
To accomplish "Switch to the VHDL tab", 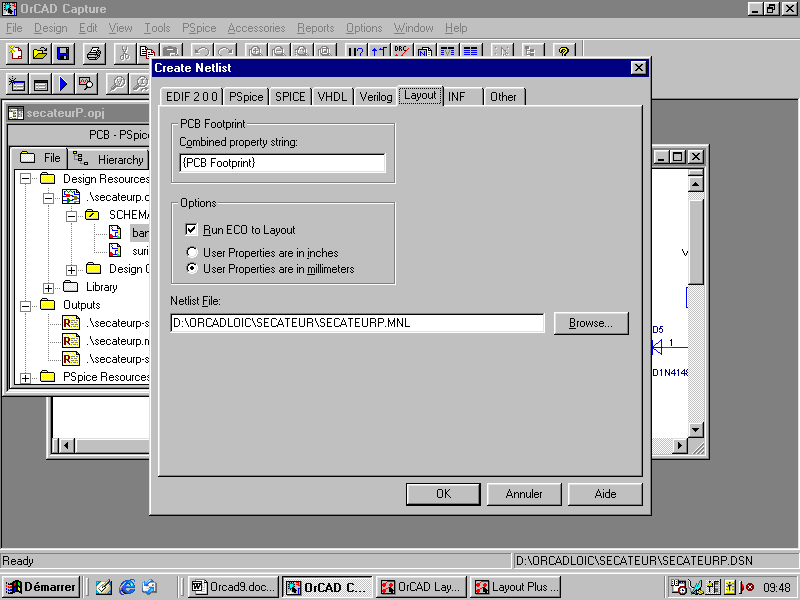I will tap(332, 96).
